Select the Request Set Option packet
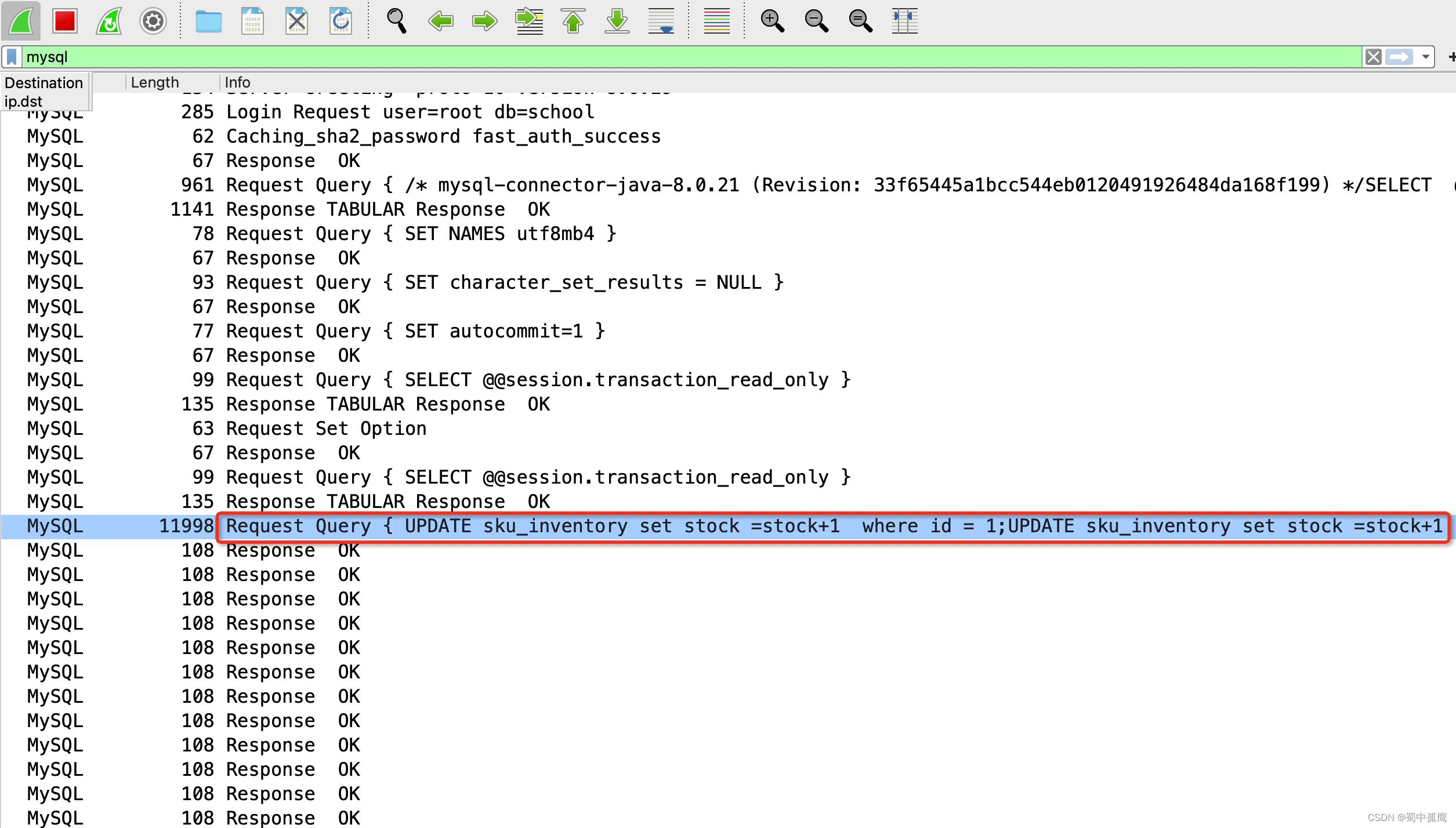This screenshot has width=1456, height=828. (728, 428)
